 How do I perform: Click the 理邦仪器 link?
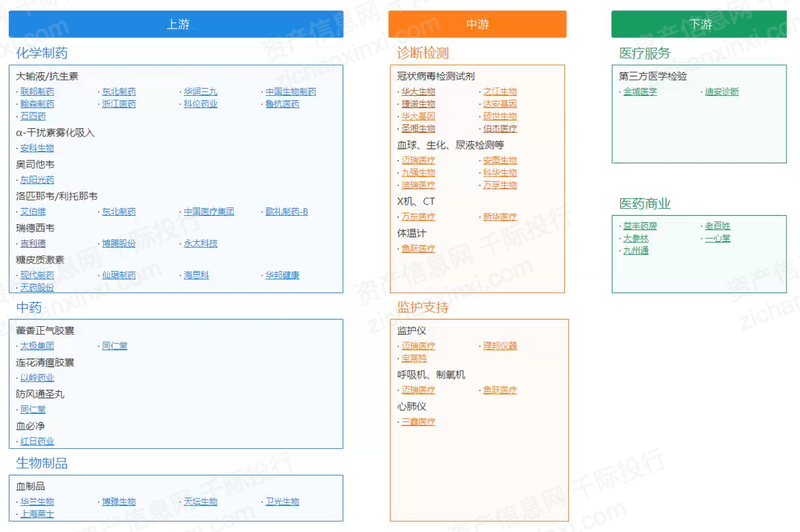tap(500, 346)
